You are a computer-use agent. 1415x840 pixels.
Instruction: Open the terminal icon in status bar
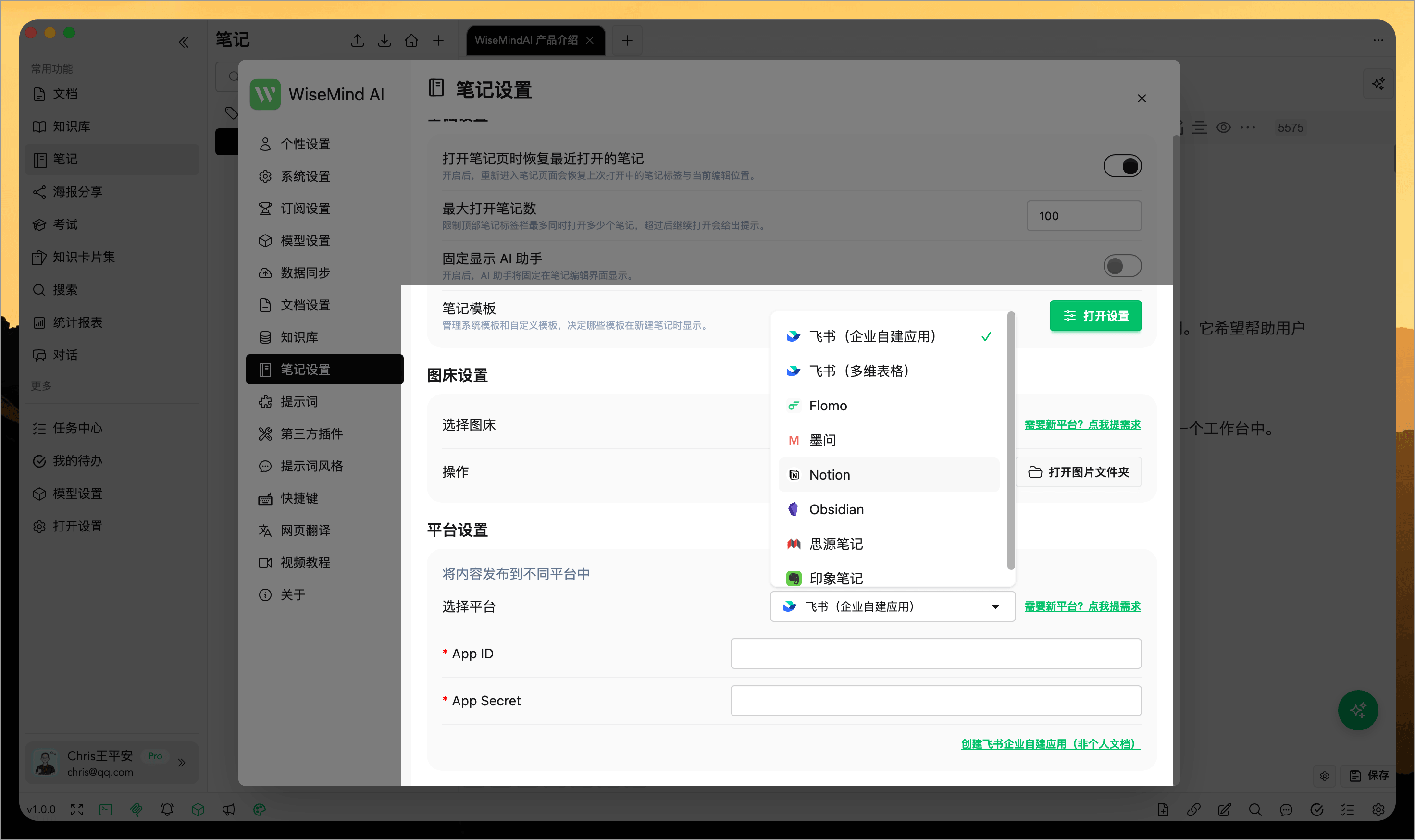105,809
